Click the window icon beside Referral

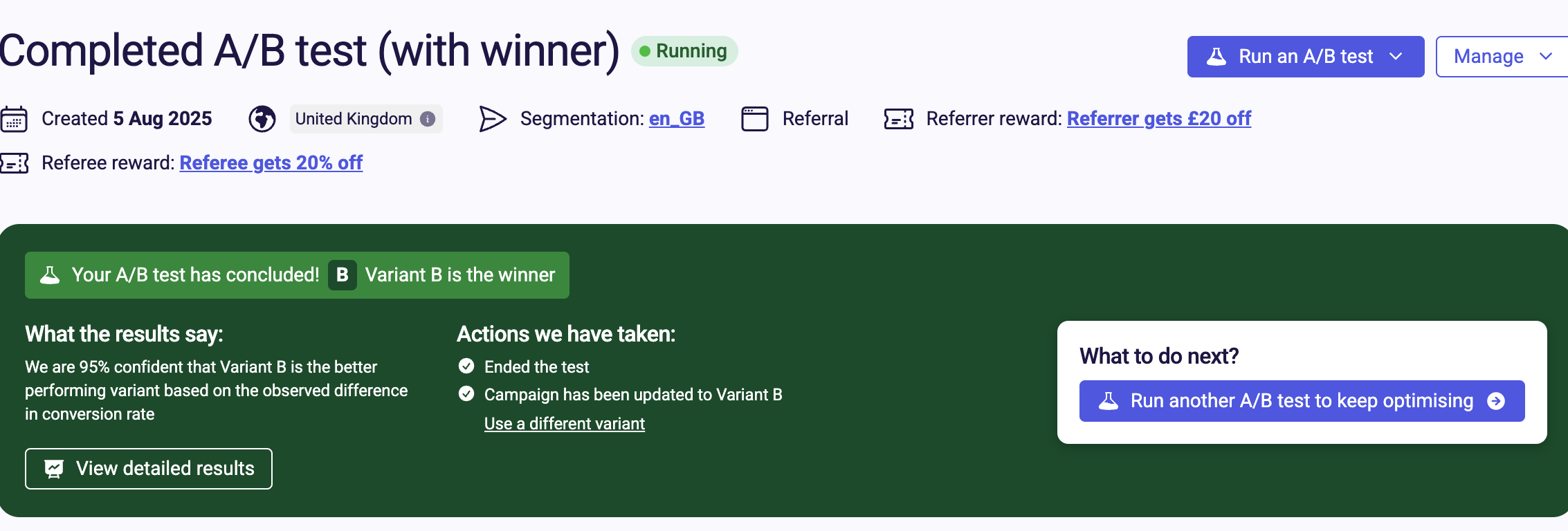pos(755,118)
